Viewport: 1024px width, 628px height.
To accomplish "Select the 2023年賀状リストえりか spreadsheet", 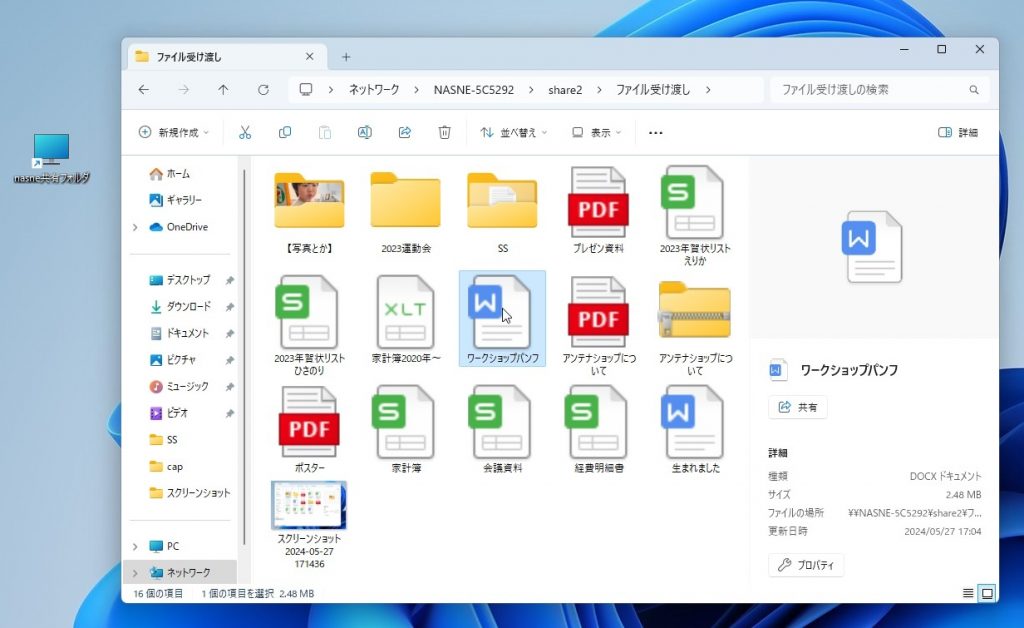I will (695, 215).
